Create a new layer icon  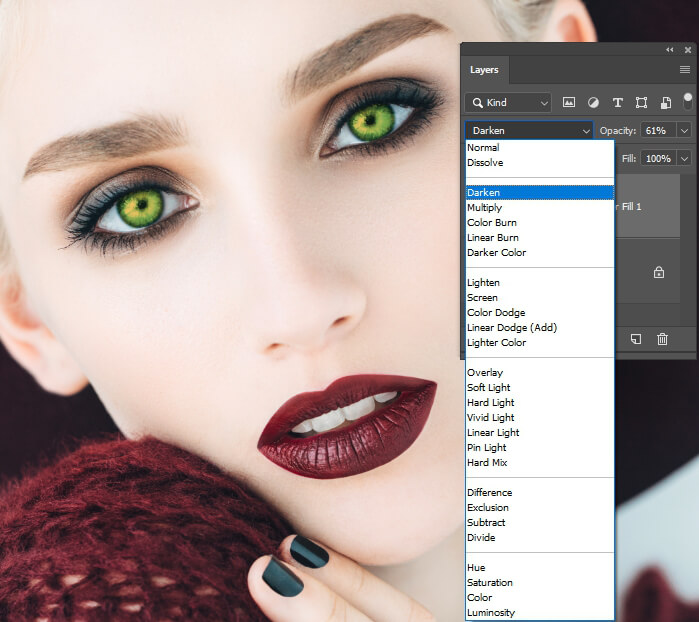636,339
